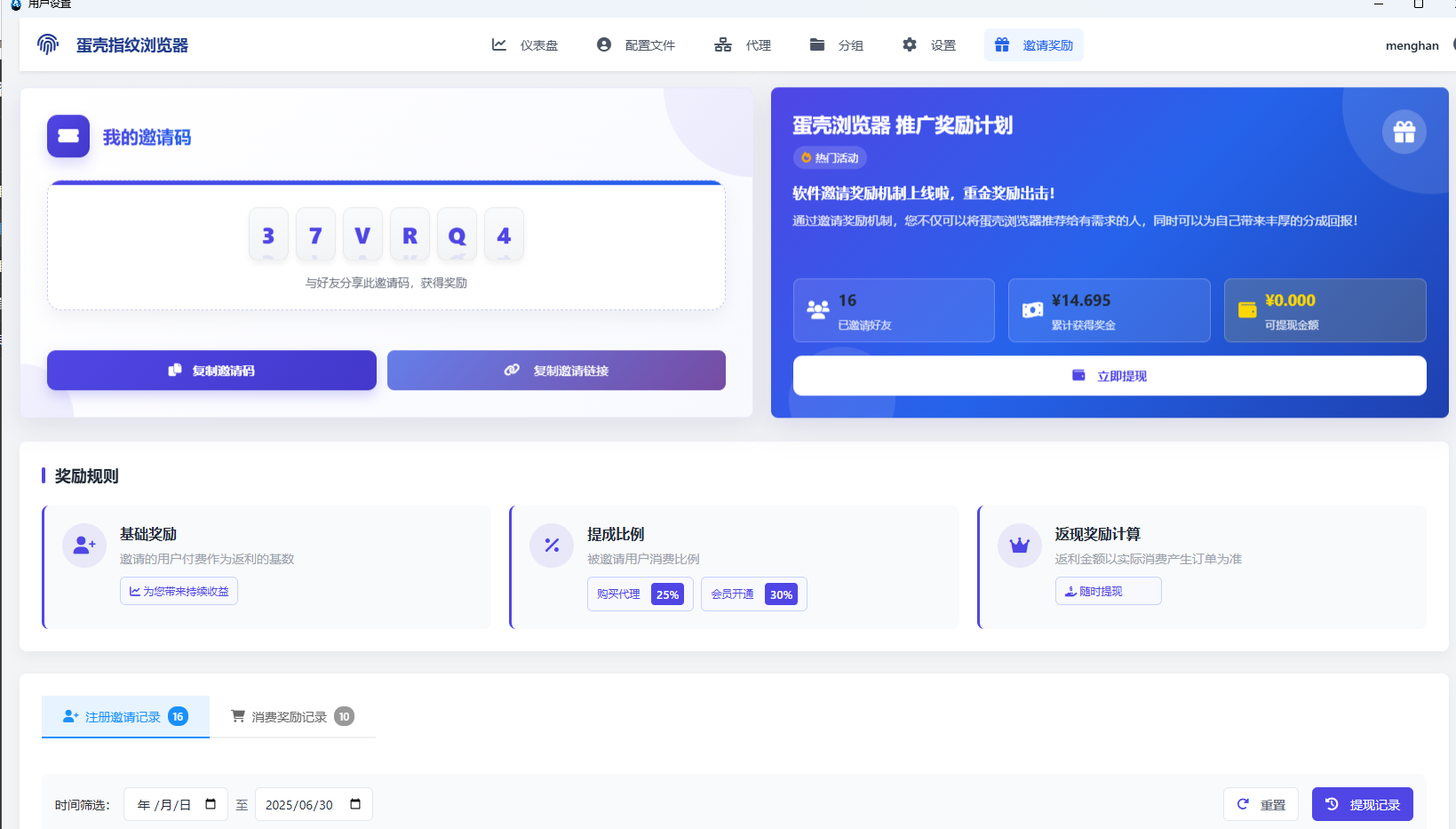Screen dimensions: 1456x829
Task: Click the 已邀请好友 count 16
Action: click(x=847, y=300)
